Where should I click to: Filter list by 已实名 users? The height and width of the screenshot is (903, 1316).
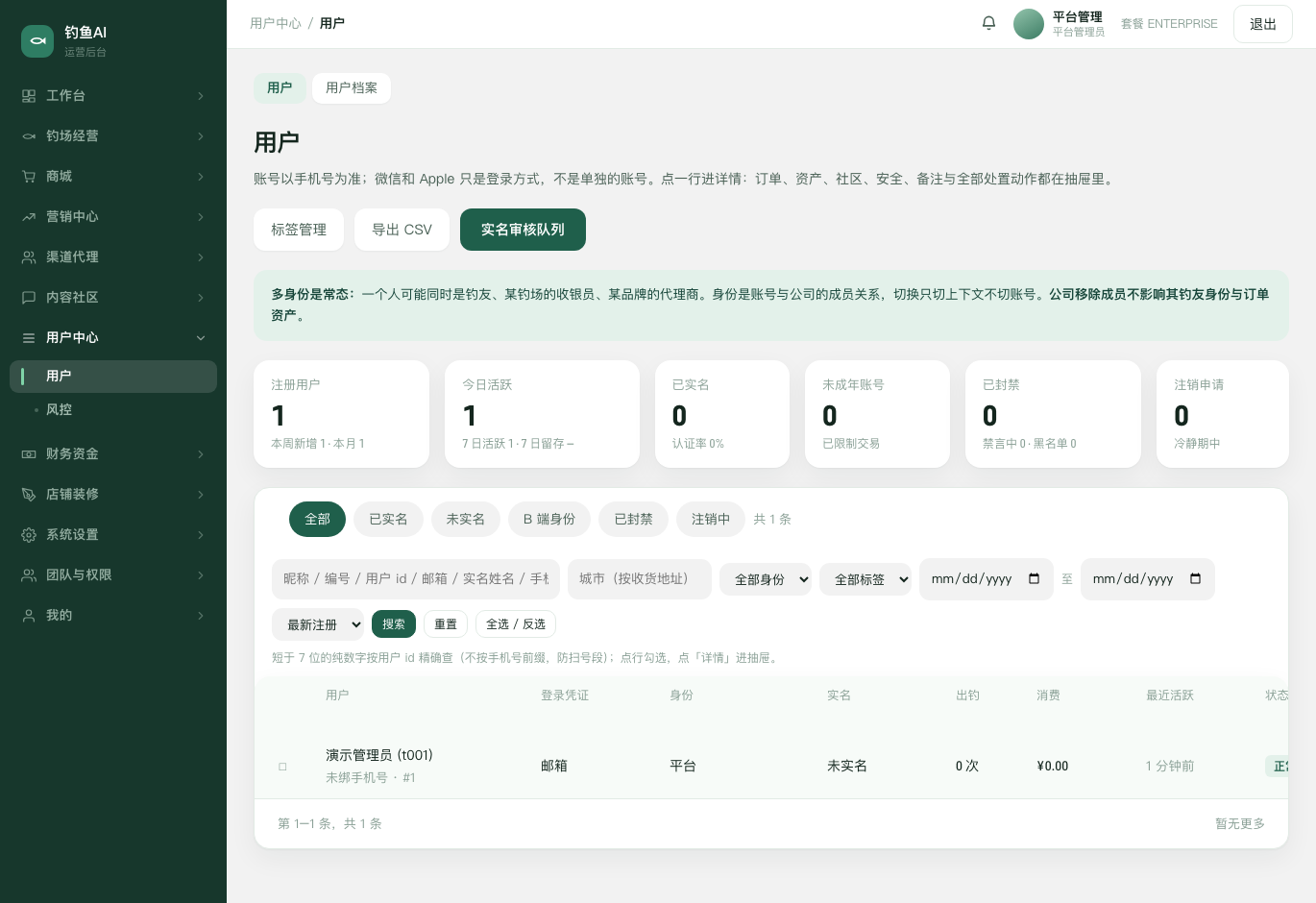pos(388,520)
